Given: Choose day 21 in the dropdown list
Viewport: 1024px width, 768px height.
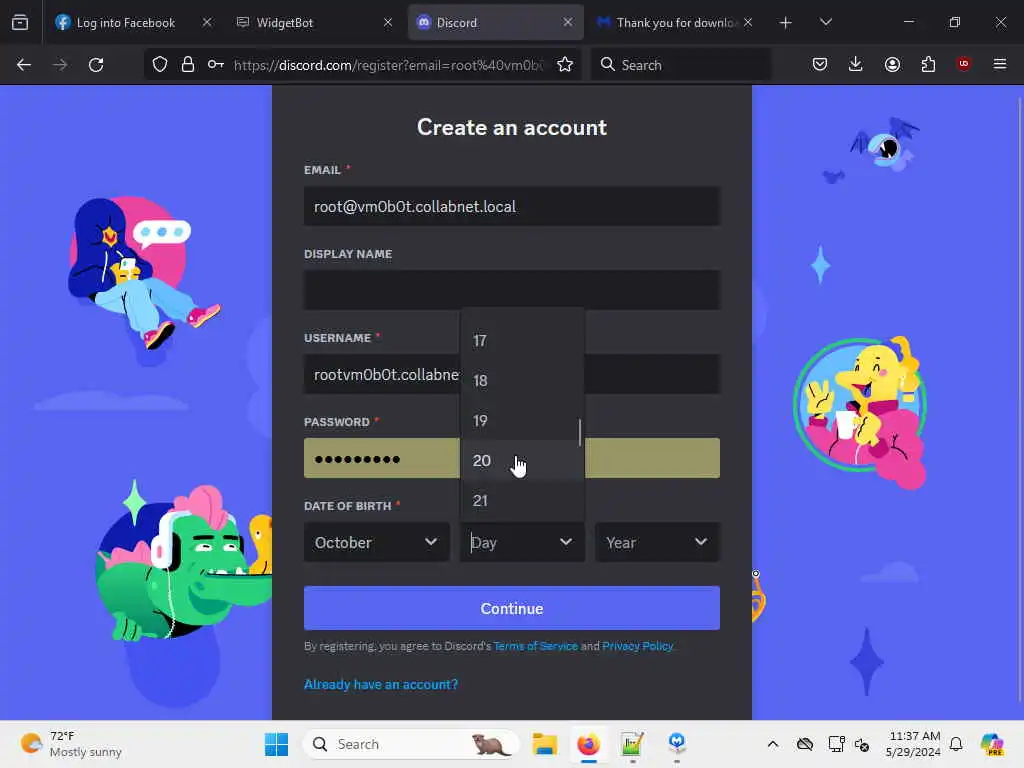Looking at the screenshot, I should pos(522,500).
